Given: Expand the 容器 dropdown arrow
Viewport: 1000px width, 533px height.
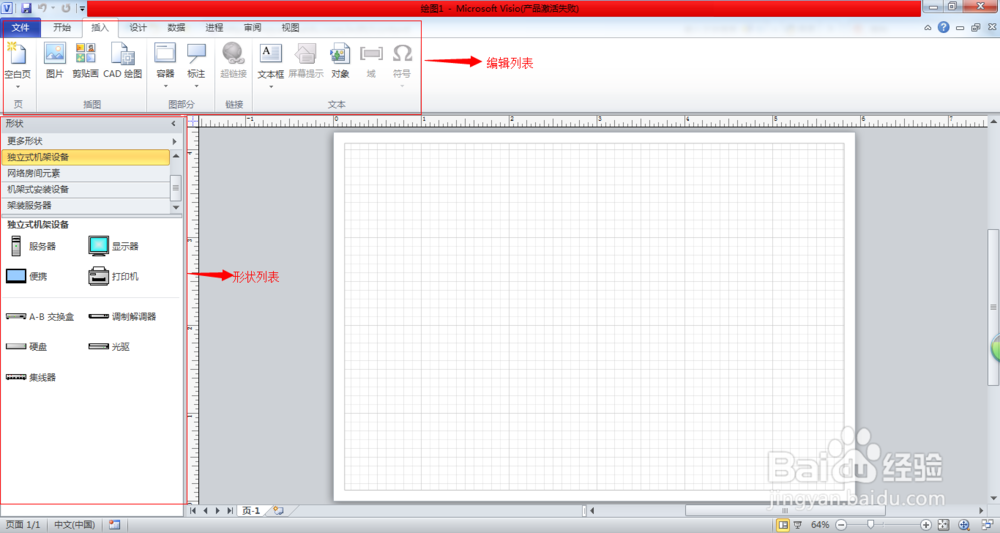Looking at the screenshot, I should click(165, 86).
